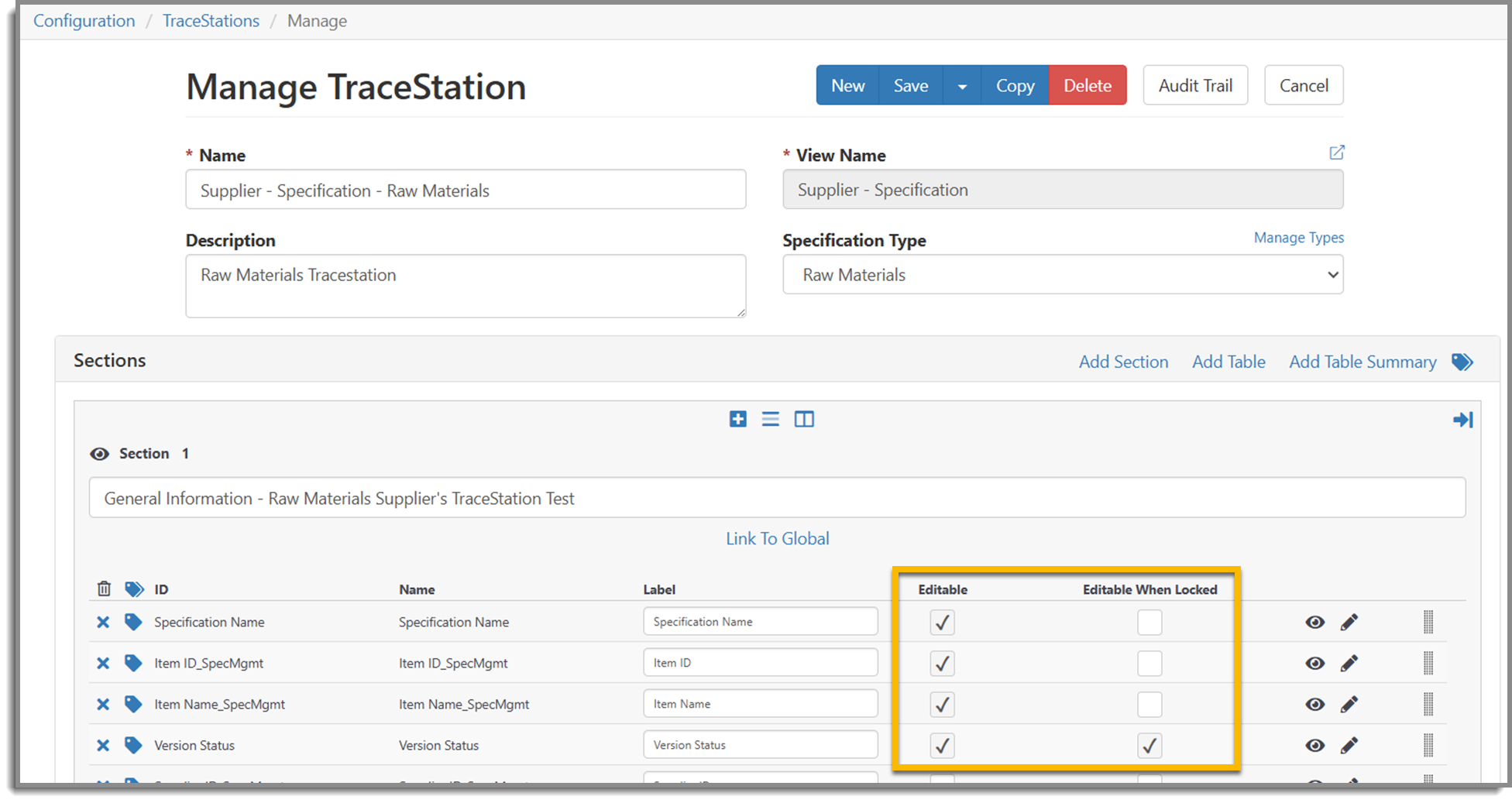
Task: Click the Add Table link
Action: coord(1228,362)
